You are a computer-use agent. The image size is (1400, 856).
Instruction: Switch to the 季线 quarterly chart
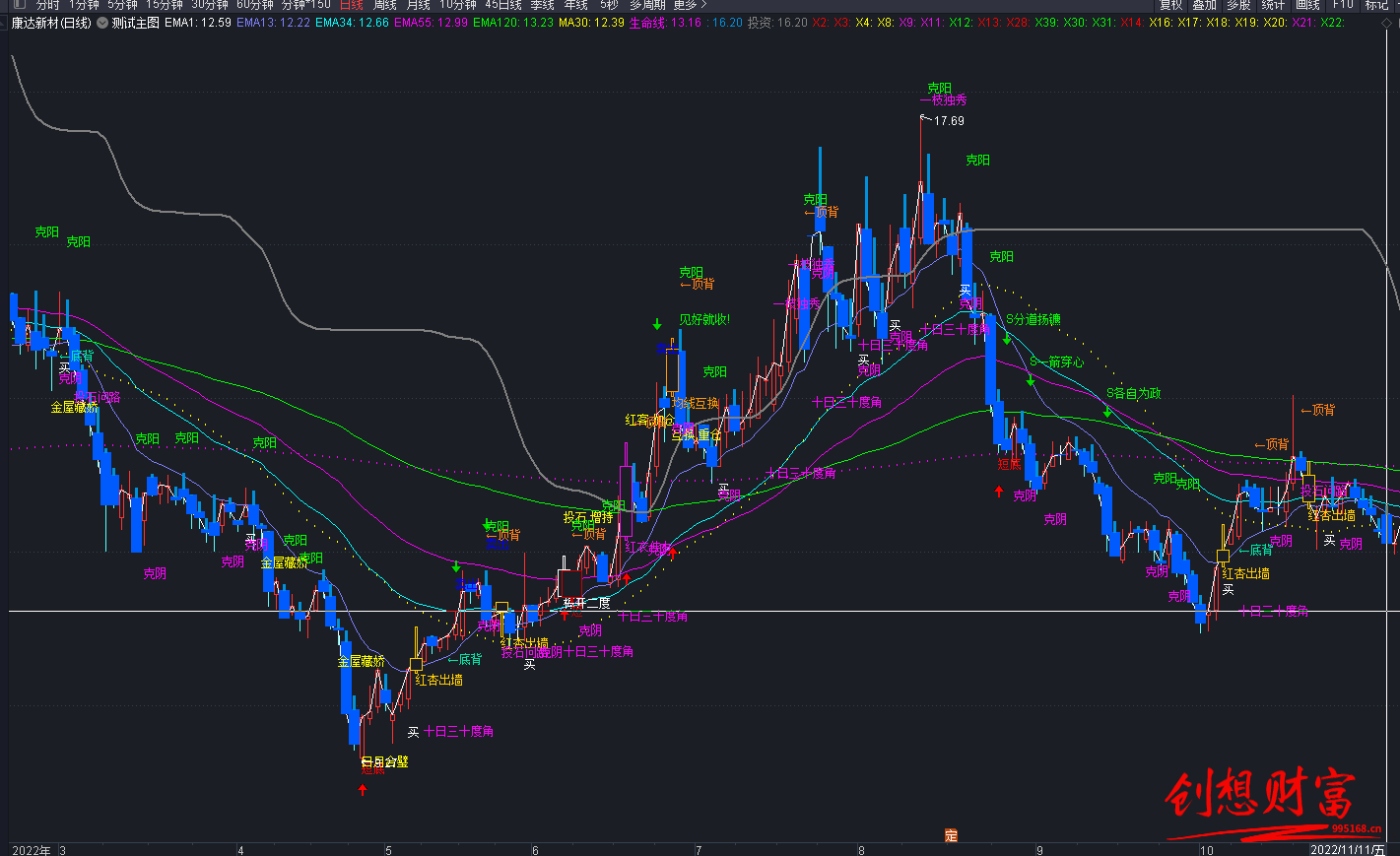point(542,5)
